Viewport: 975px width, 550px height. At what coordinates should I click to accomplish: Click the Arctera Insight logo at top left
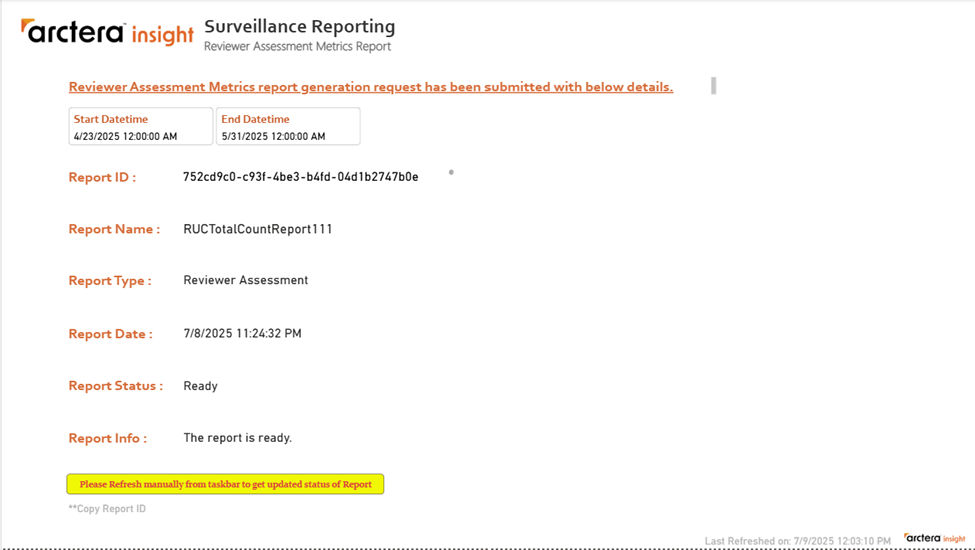pyautogui.click(x=107, y=32)
